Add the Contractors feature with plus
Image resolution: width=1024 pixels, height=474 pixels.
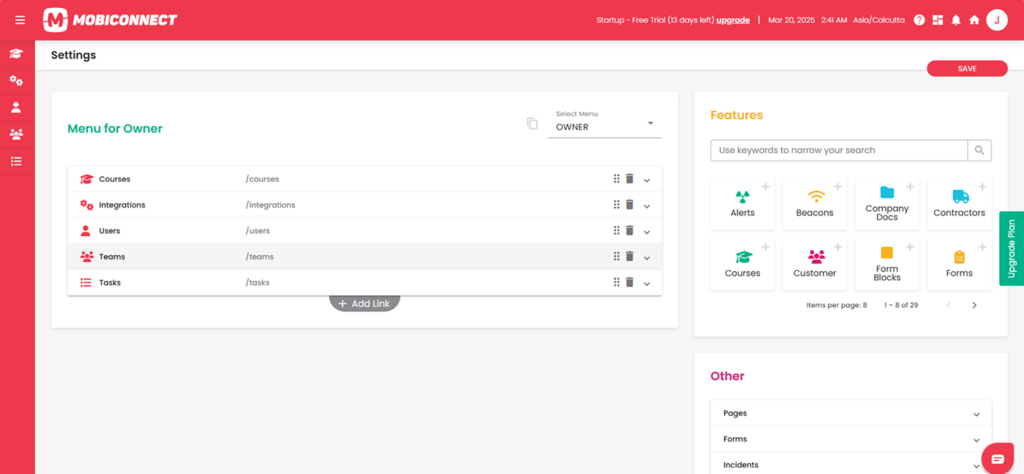point(982,187)
